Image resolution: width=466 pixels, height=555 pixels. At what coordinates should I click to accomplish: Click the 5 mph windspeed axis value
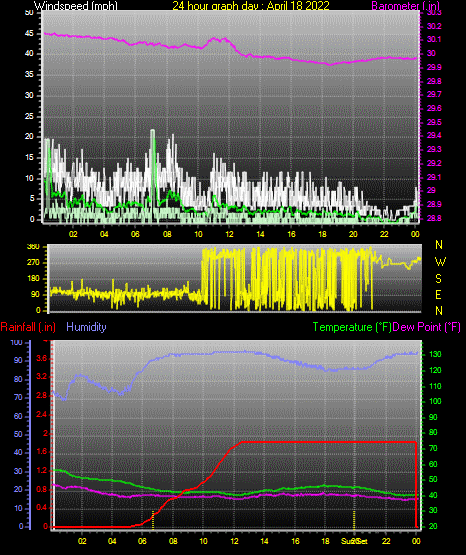coord(32,199)
